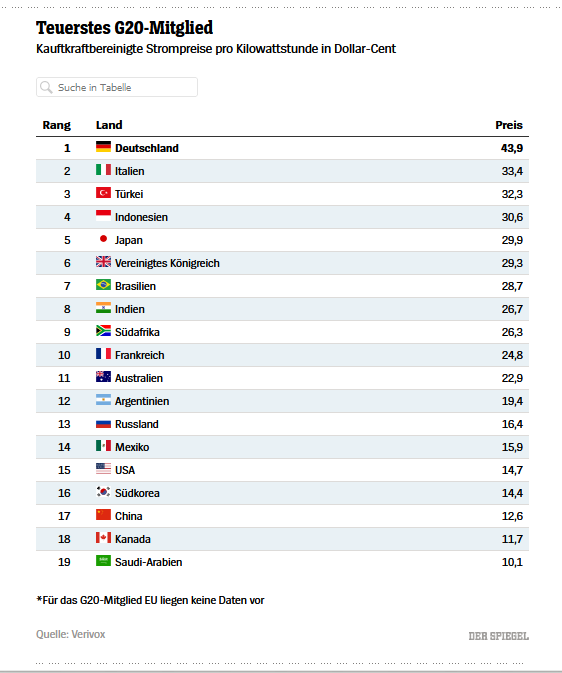The image size is (562, 673).
Task: Click the magnifying glass search icon
Action: (x=46, y=88)
